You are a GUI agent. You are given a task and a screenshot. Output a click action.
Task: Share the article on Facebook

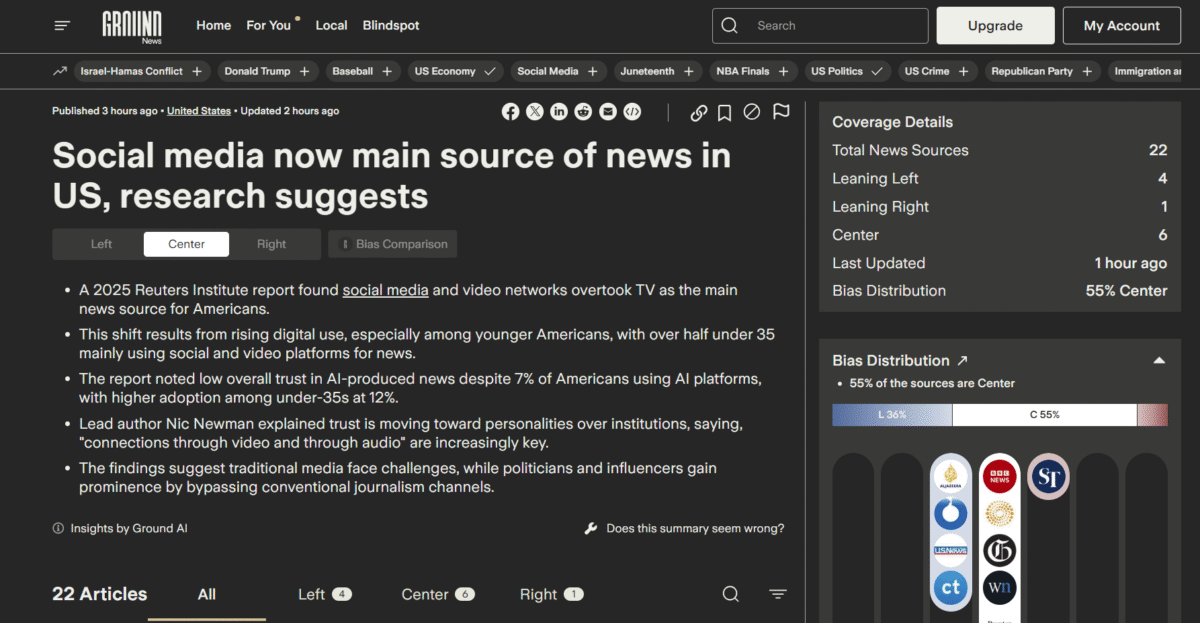point(511,112)
